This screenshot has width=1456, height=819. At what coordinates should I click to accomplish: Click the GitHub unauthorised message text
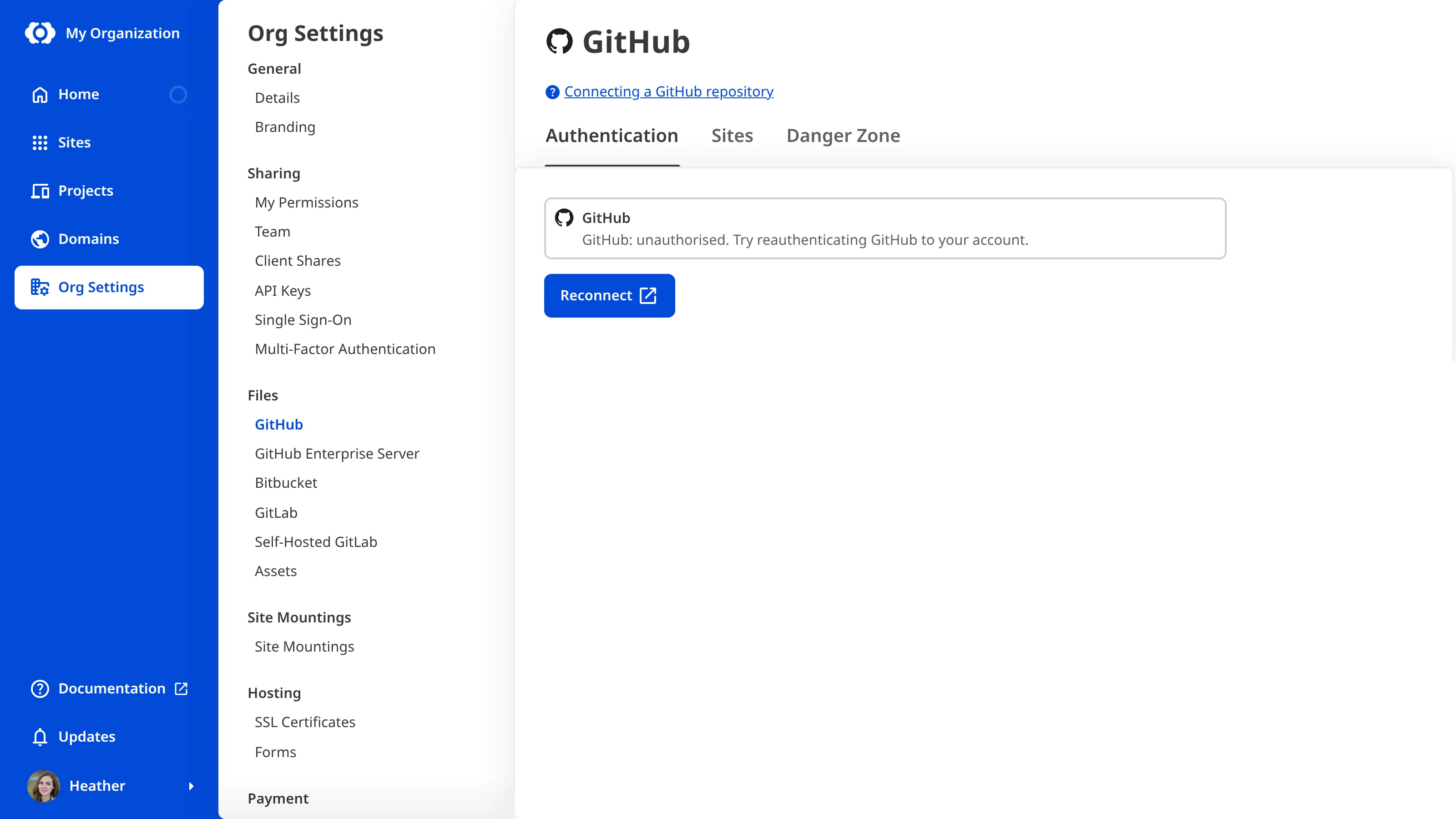tap(805, 240)
